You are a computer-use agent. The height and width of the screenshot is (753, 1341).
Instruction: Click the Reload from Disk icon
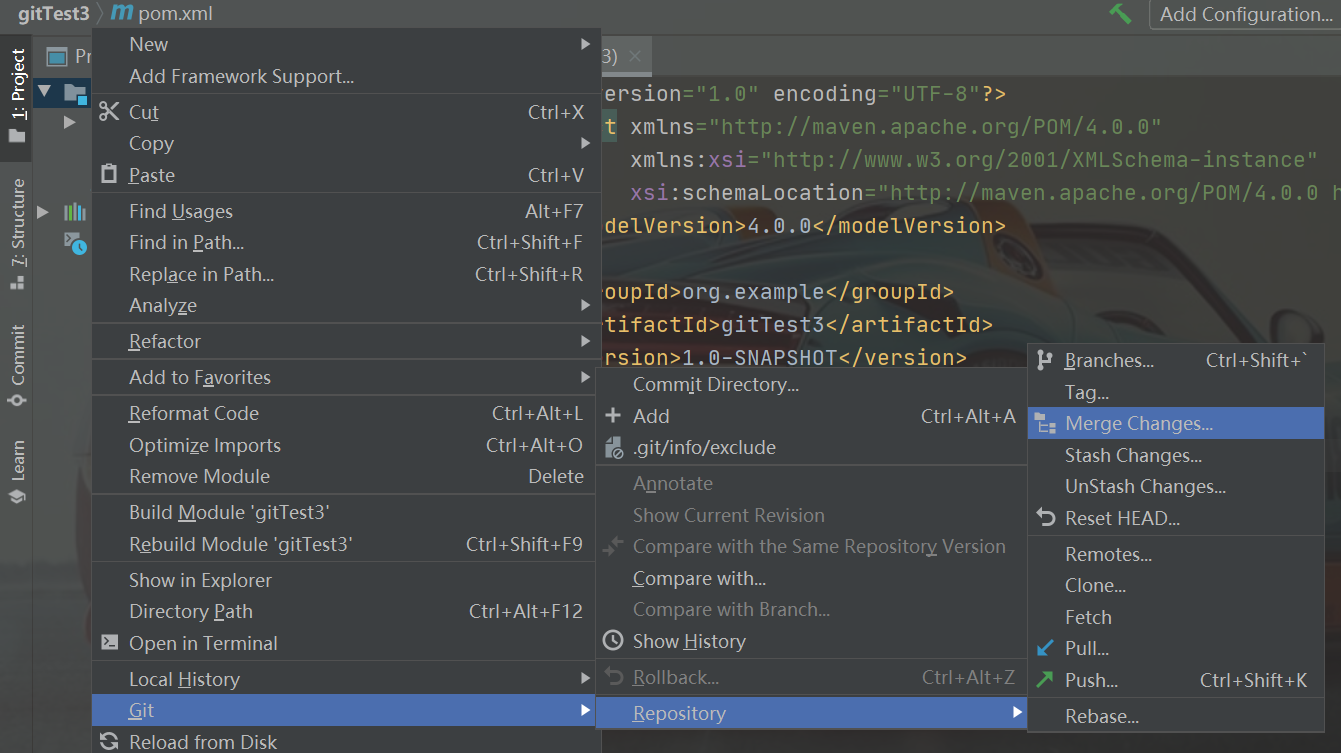point(109,742)
